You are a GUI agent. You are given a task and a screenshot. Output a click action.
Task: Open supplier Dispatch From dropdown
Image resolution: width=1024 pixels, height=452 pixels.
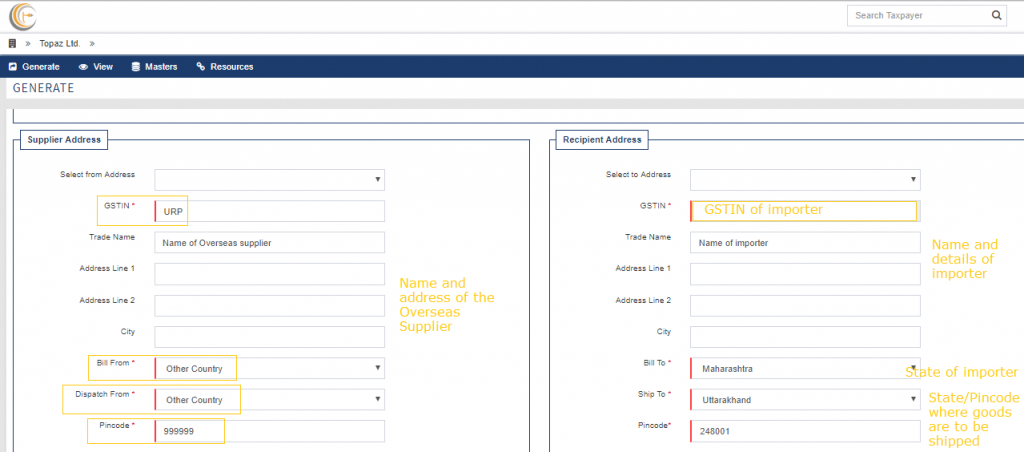pos(270,400)
